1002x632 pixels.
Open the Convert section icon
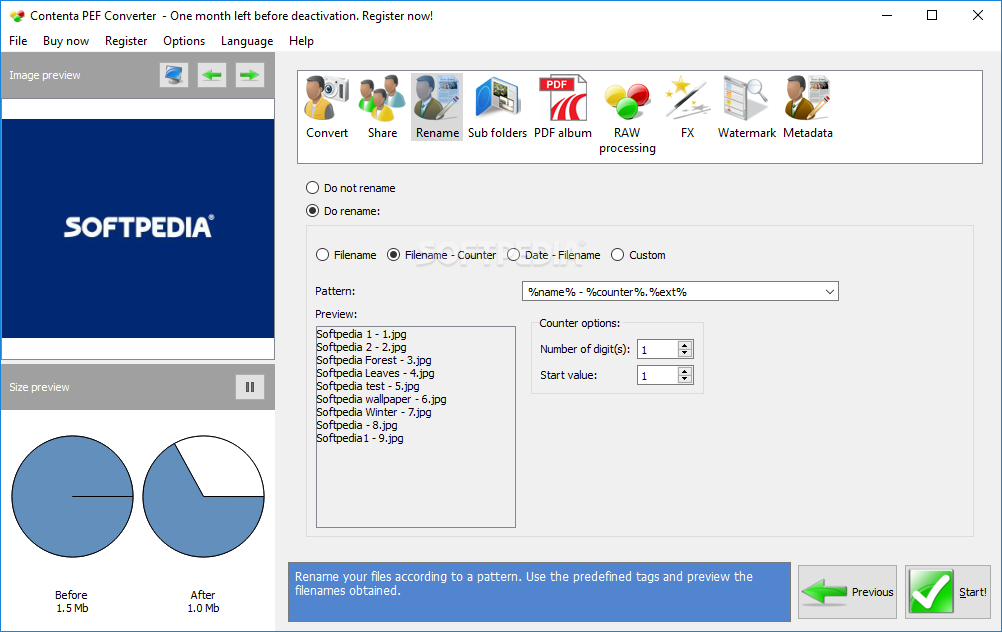(x=327, y=107)
